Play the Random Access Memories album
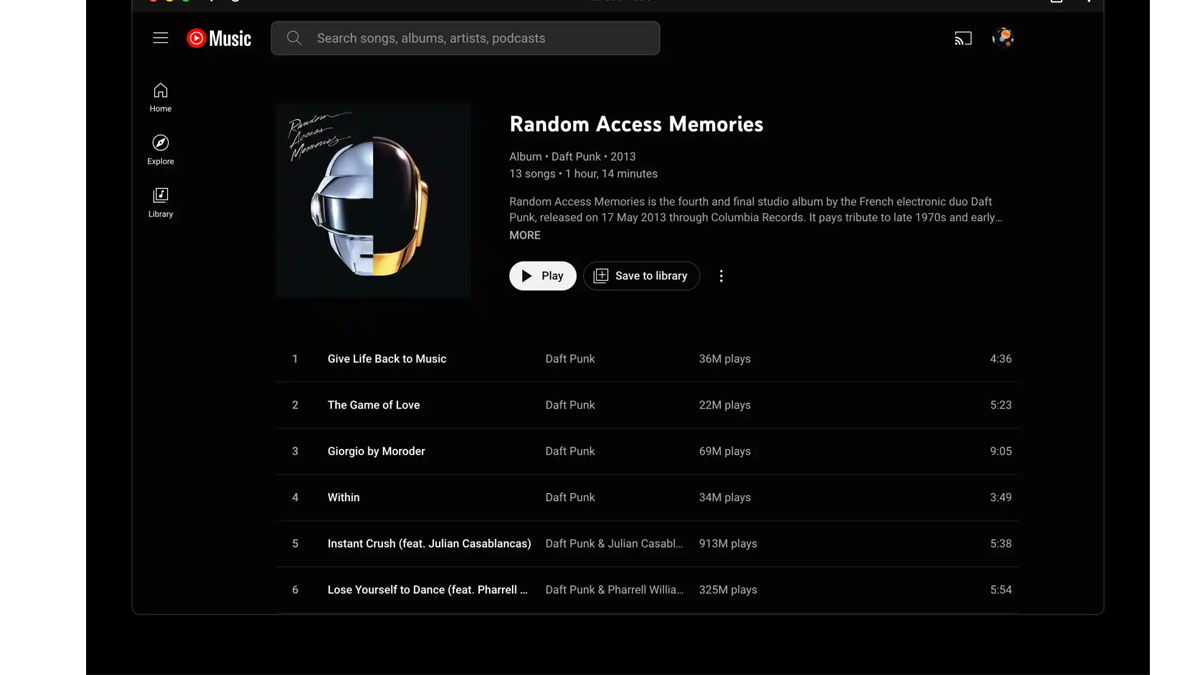This screenshot has height=675, width=1200. pyautogui.click(x=543, y=276)
